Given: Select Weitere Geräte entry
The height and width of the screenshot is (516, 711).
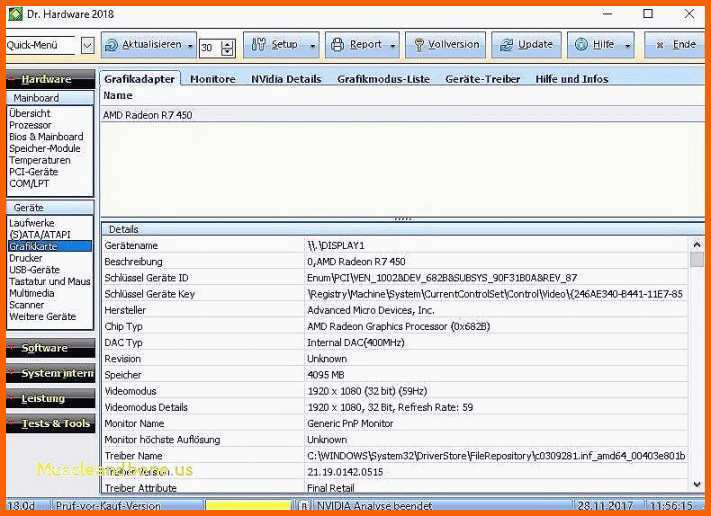Looking at the screenshot, I should point(43,317).
